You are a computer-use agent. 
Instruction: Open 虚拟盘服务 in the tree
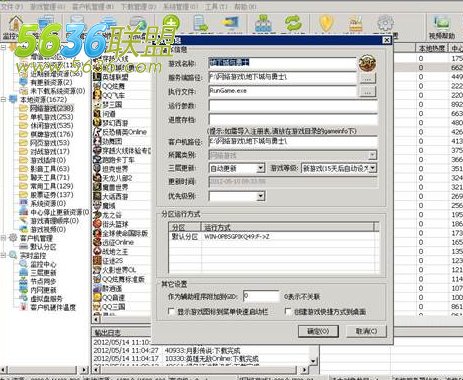point(41,299)
